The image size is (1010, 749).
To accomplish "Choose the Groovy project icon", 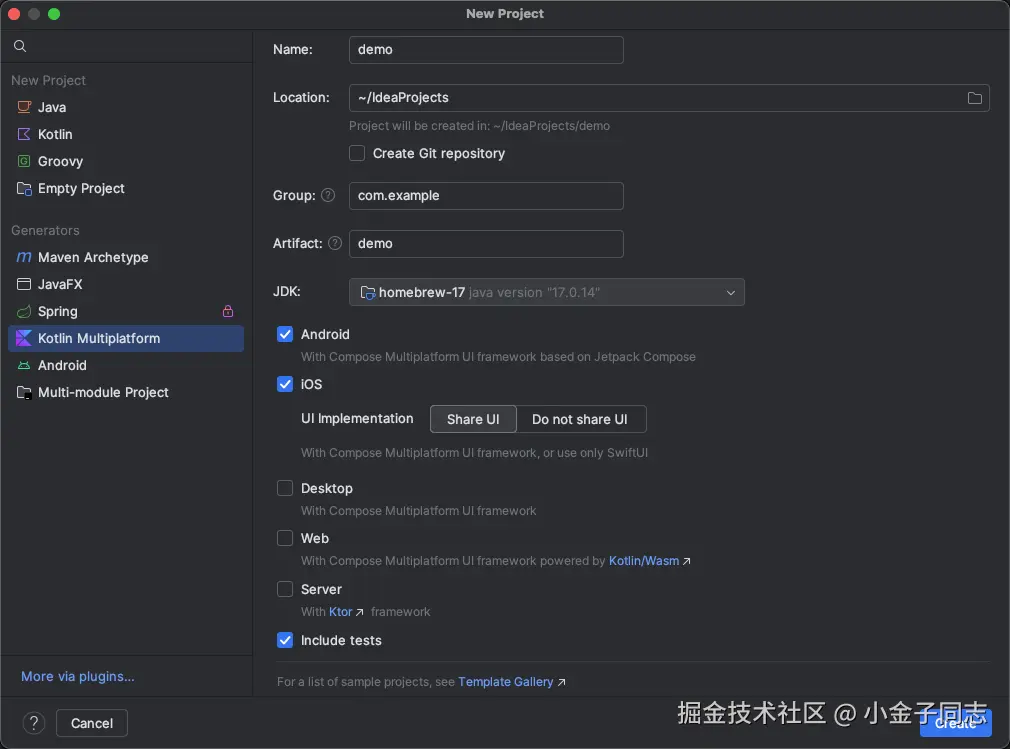I will click(x=24, y=161).
